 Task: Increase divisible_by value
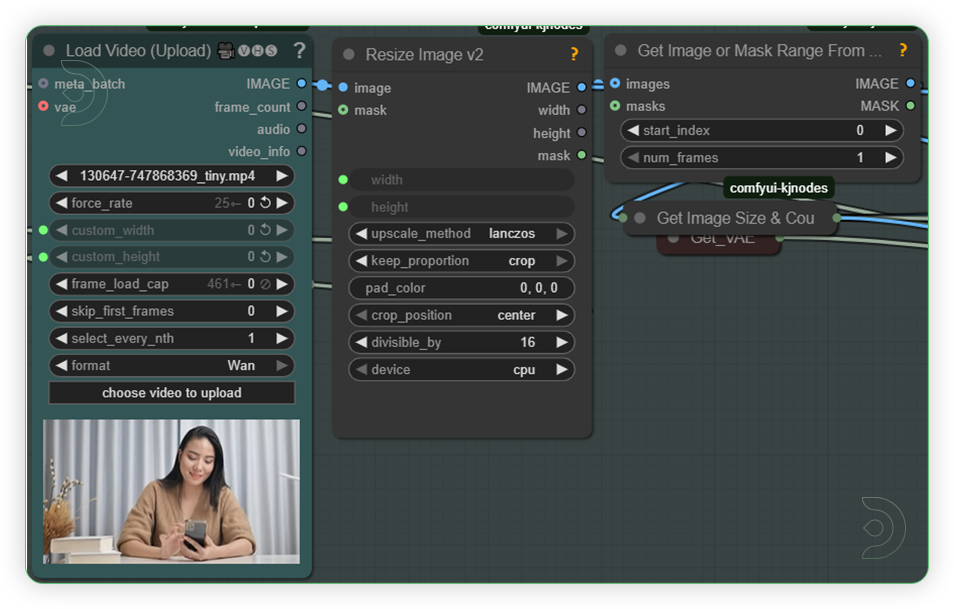tap(562, 342)
